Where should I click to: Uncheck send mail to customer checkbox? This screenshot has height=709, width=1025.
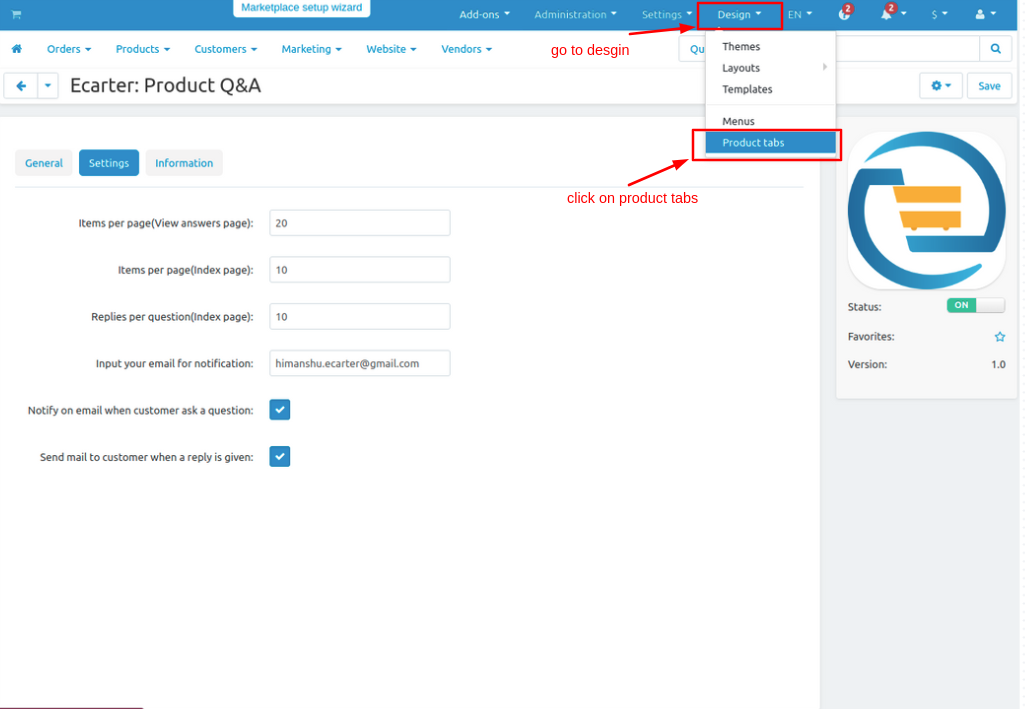[x=280, y=456]
